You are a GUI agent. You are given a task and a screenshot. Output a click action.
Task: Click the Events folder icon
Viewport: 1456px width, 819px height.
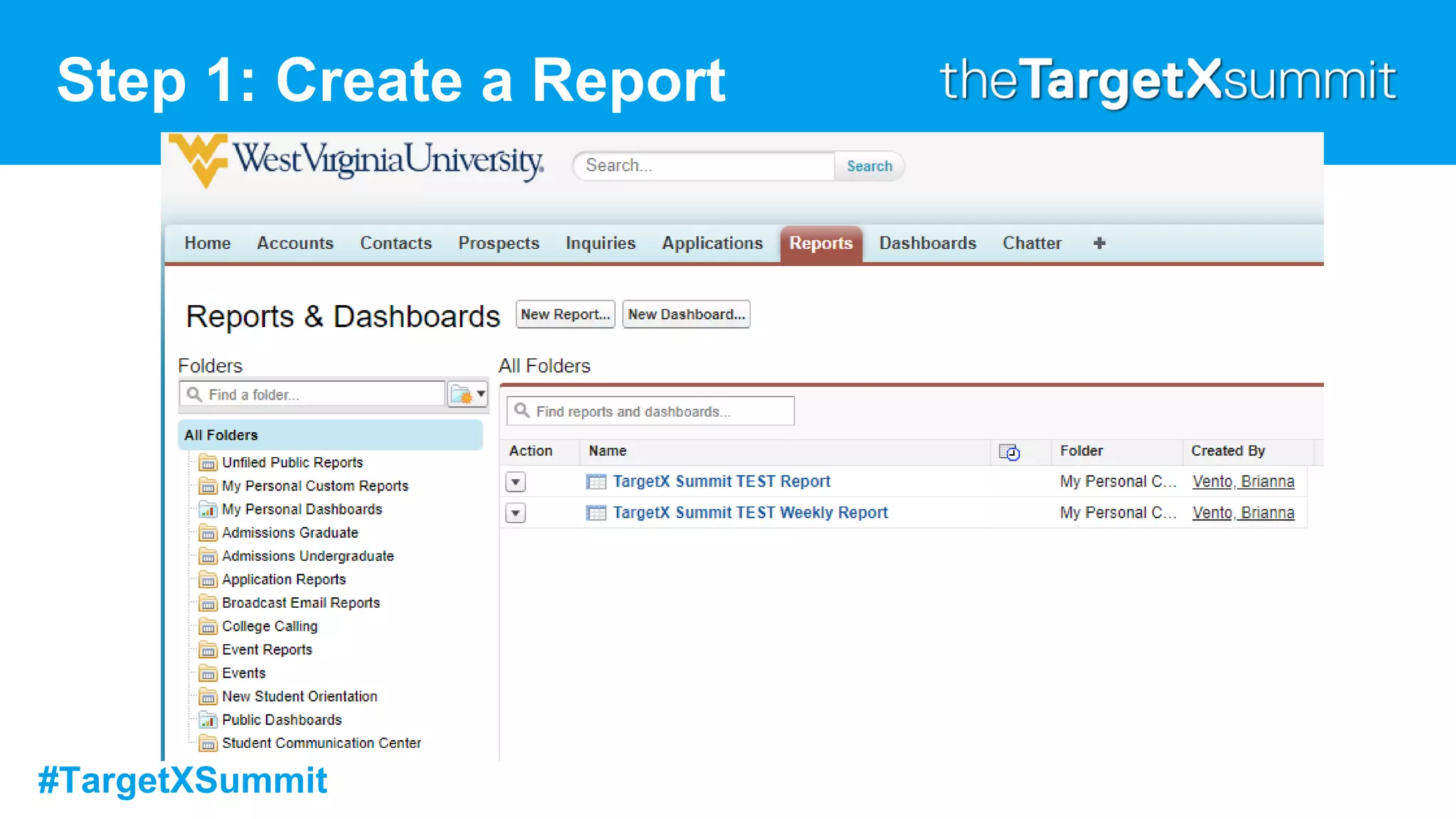[x=208, y=674]
